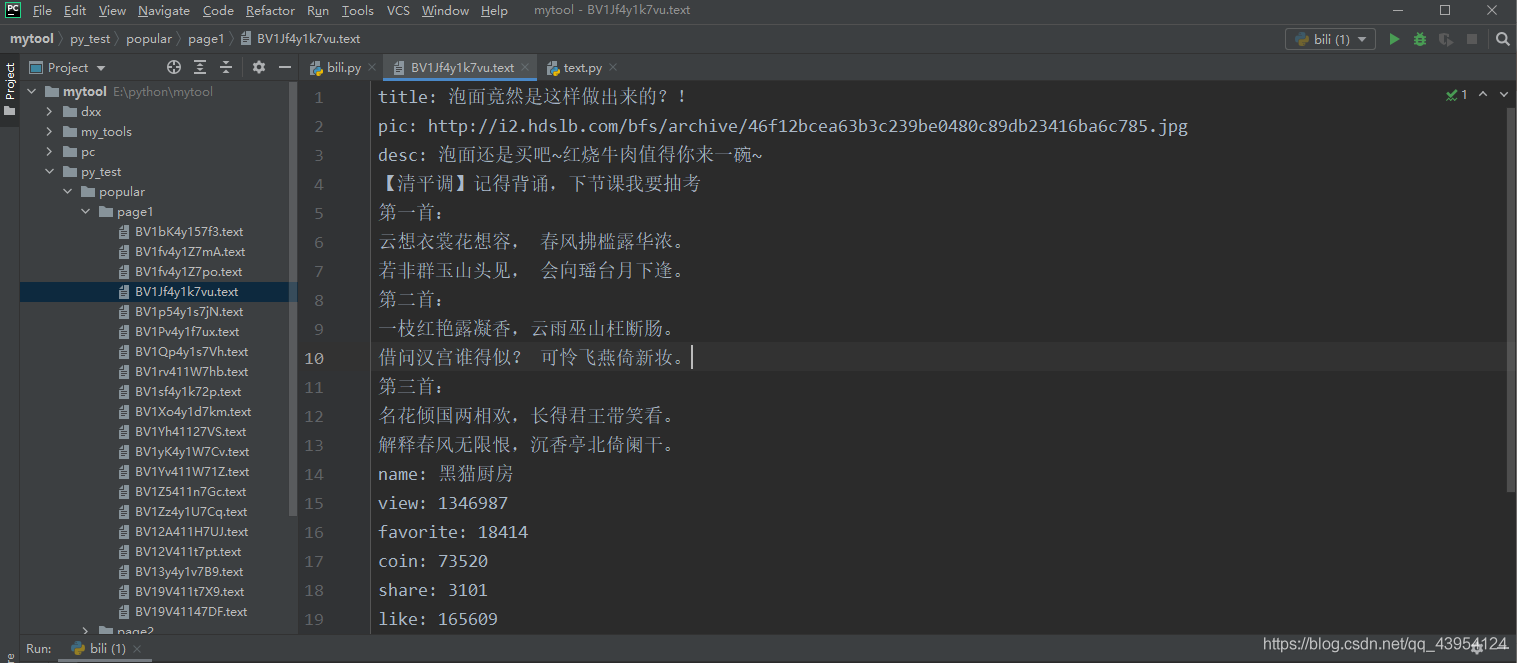
Task: Collapse the py_test folder
Action: click(49, 171)
